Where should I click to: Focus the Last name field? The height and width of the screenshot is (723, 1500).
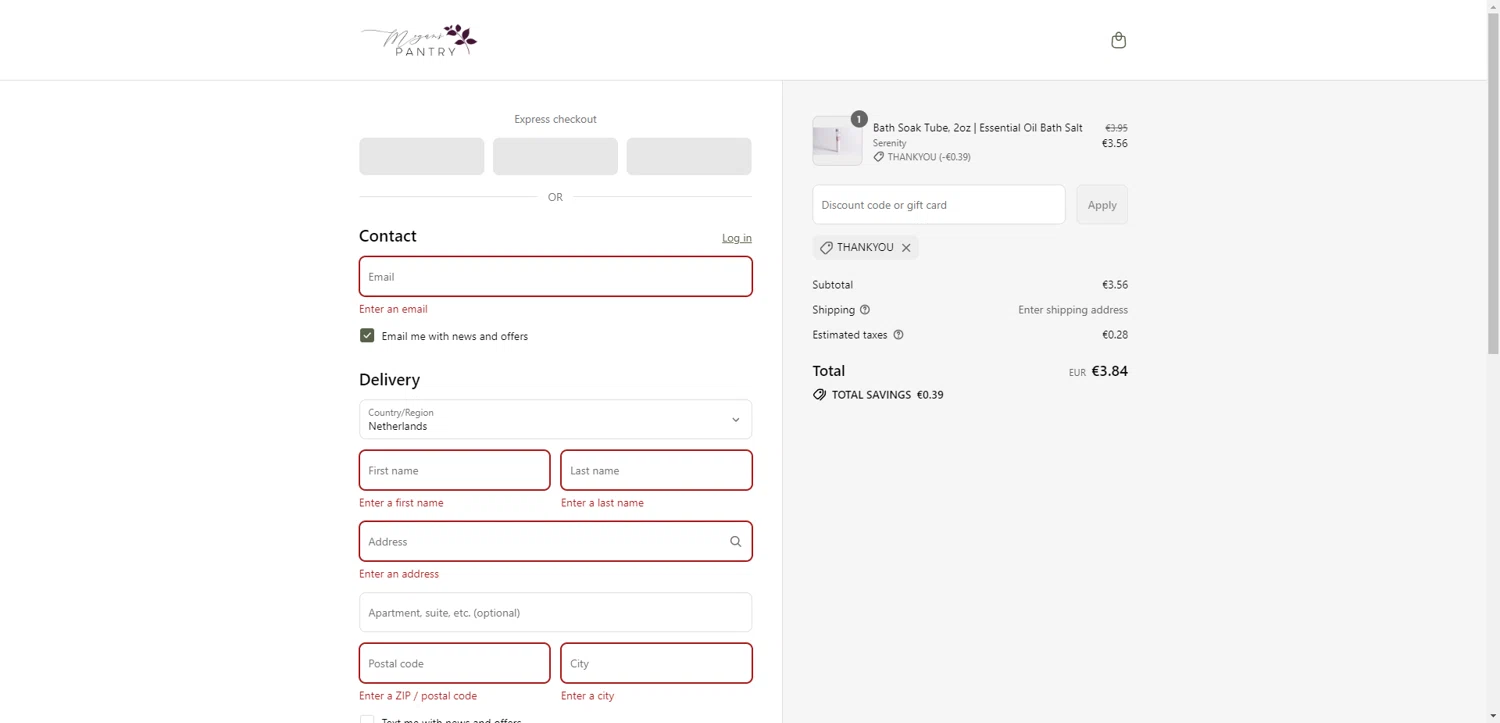click(656, 470)
